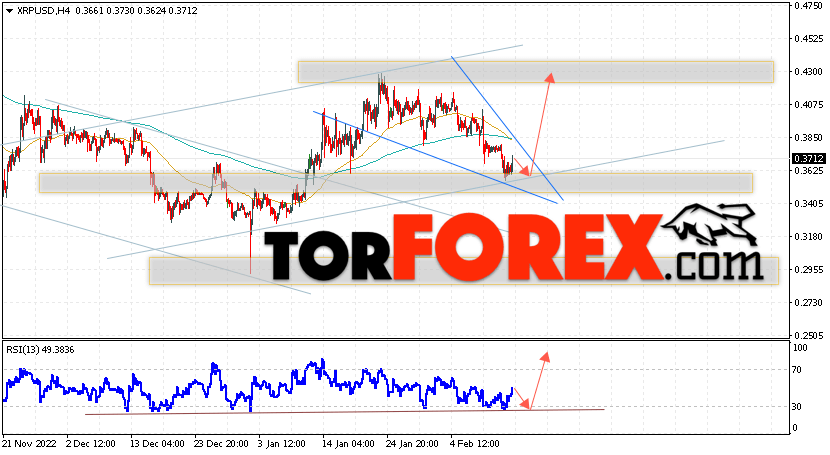The image size is (830, 455).
Task: Select the XRPUSD,H4 symbol label
Action: coord(43,11)
